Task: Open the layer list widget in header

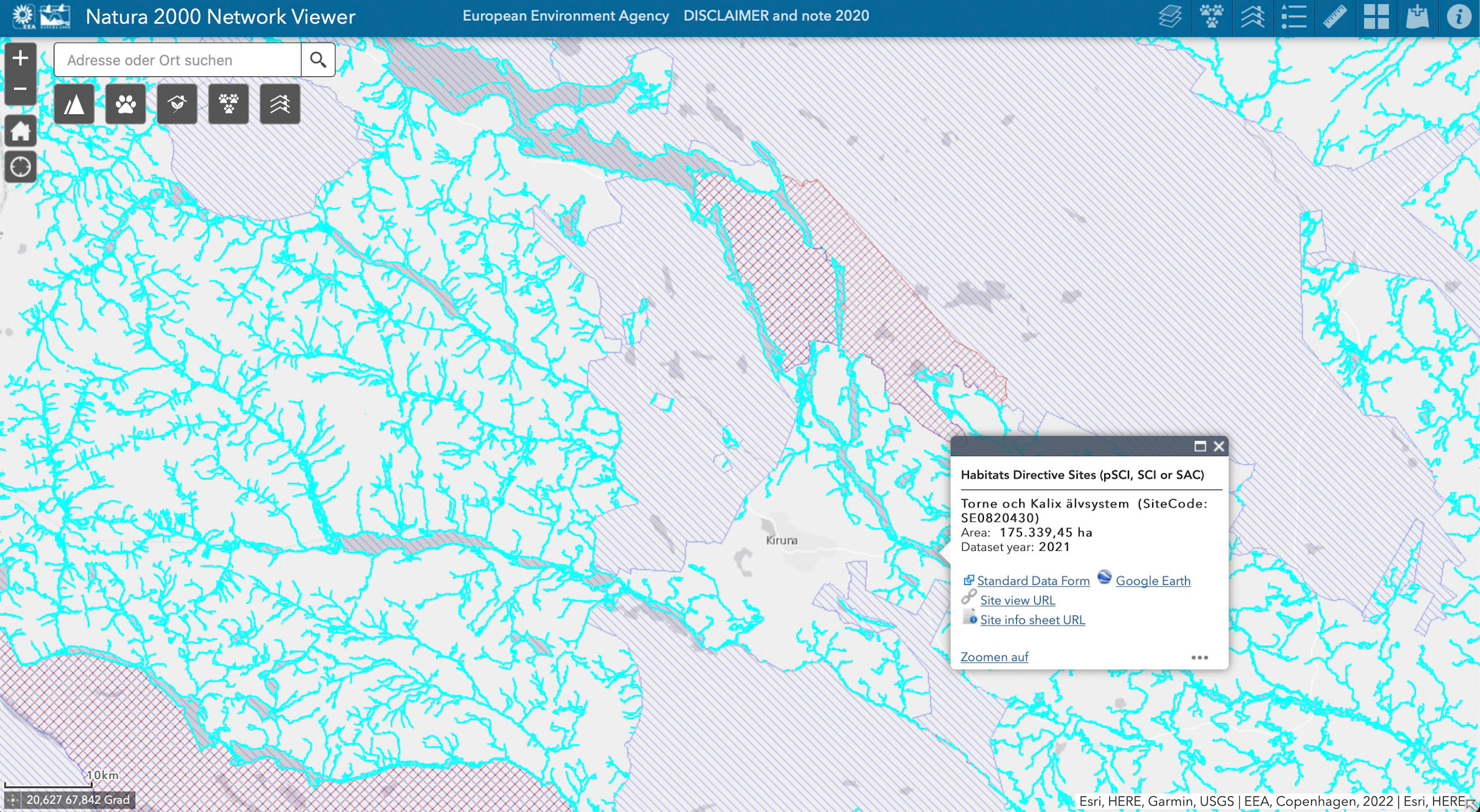Action: coord(1170,16)
